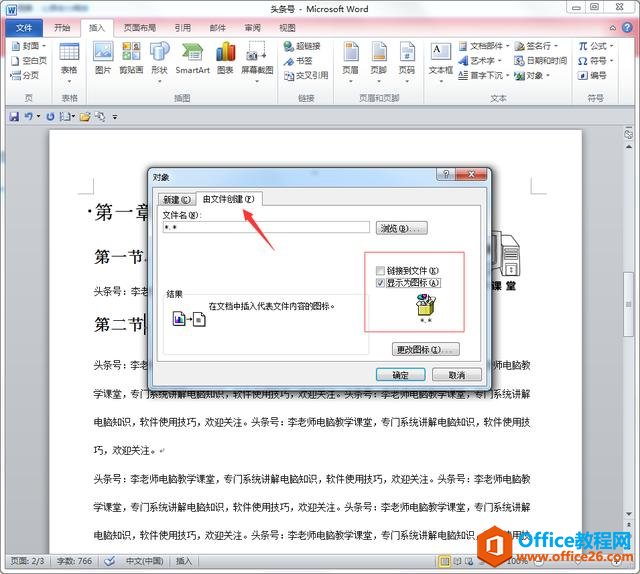Viewport: 640px width, 574px height.
Task: Undo last action in Quick Access toolbar
Action: tap(29, 117)
